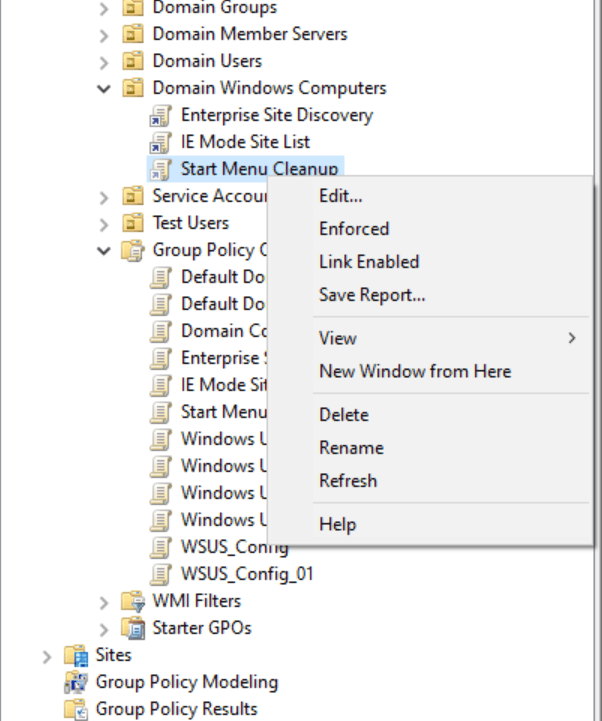Select the Domain Member Servers label

point(250,34)
